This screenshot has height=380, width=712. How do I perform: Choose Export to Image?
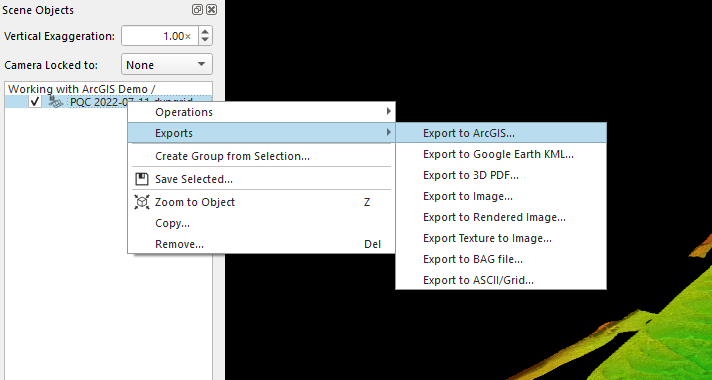click(x=501, y=196)
